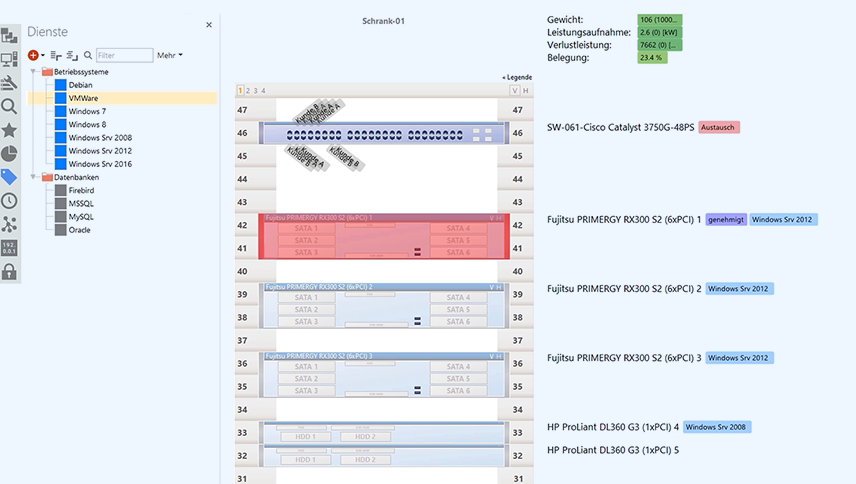Viewport: 856px width, 484px height.
Task: Toggle the rack H view button
Action: click(526, 91)
